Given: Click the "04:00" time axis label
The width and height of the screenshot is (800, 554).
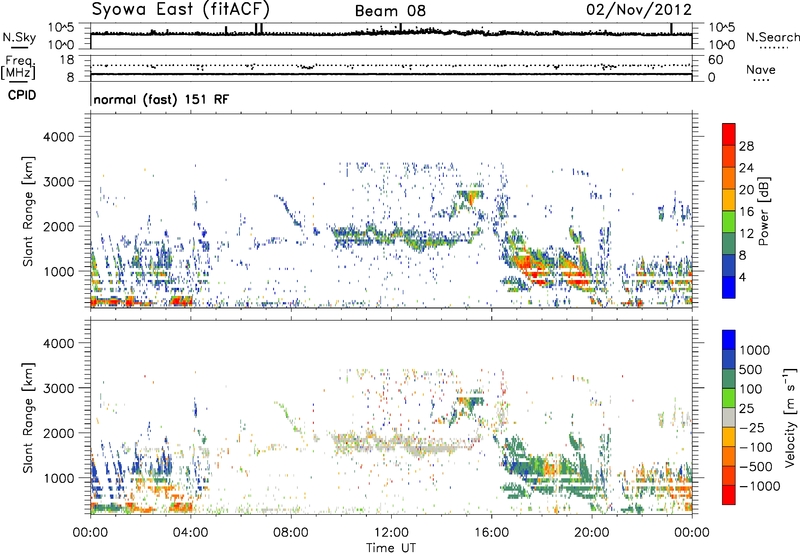Looking at the screenshot, I should point(190,533).
